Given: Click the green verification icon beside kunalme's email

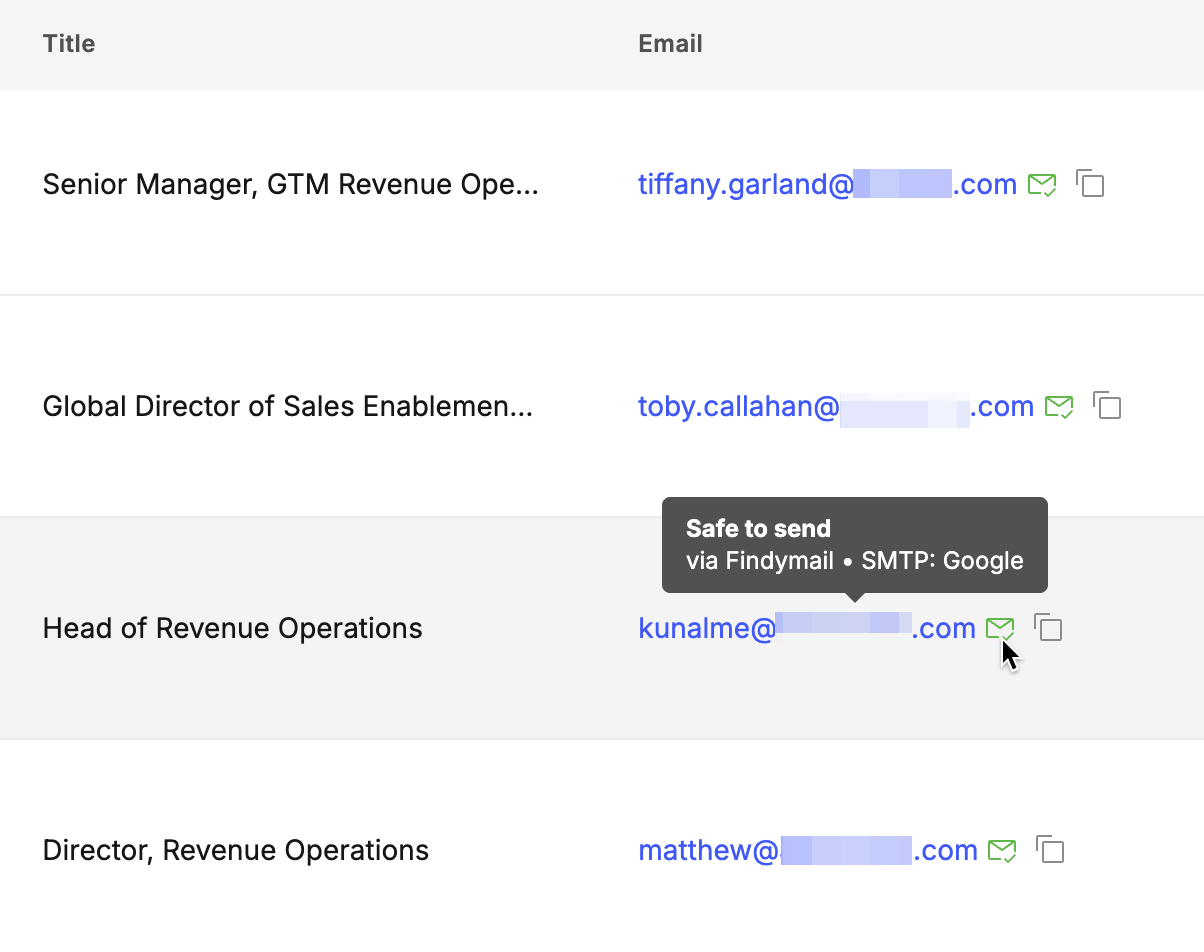Looking at the screenshot, I should pos(1000,628).
